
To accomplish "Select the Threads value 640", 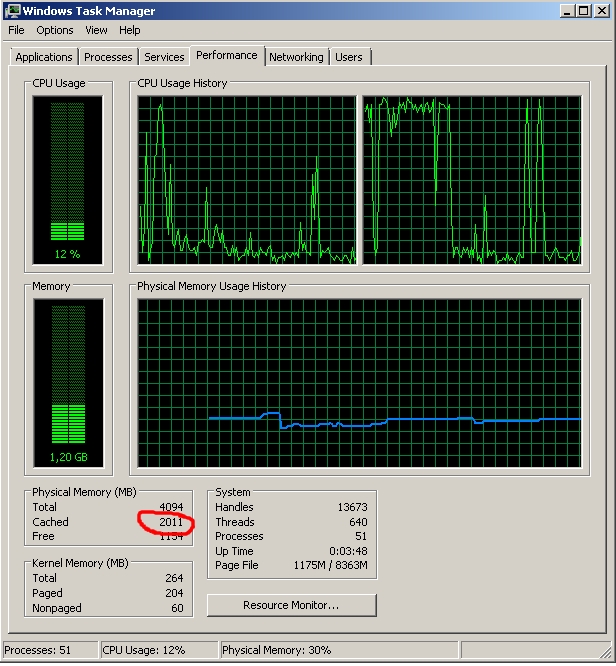I will tap(359, 522).
